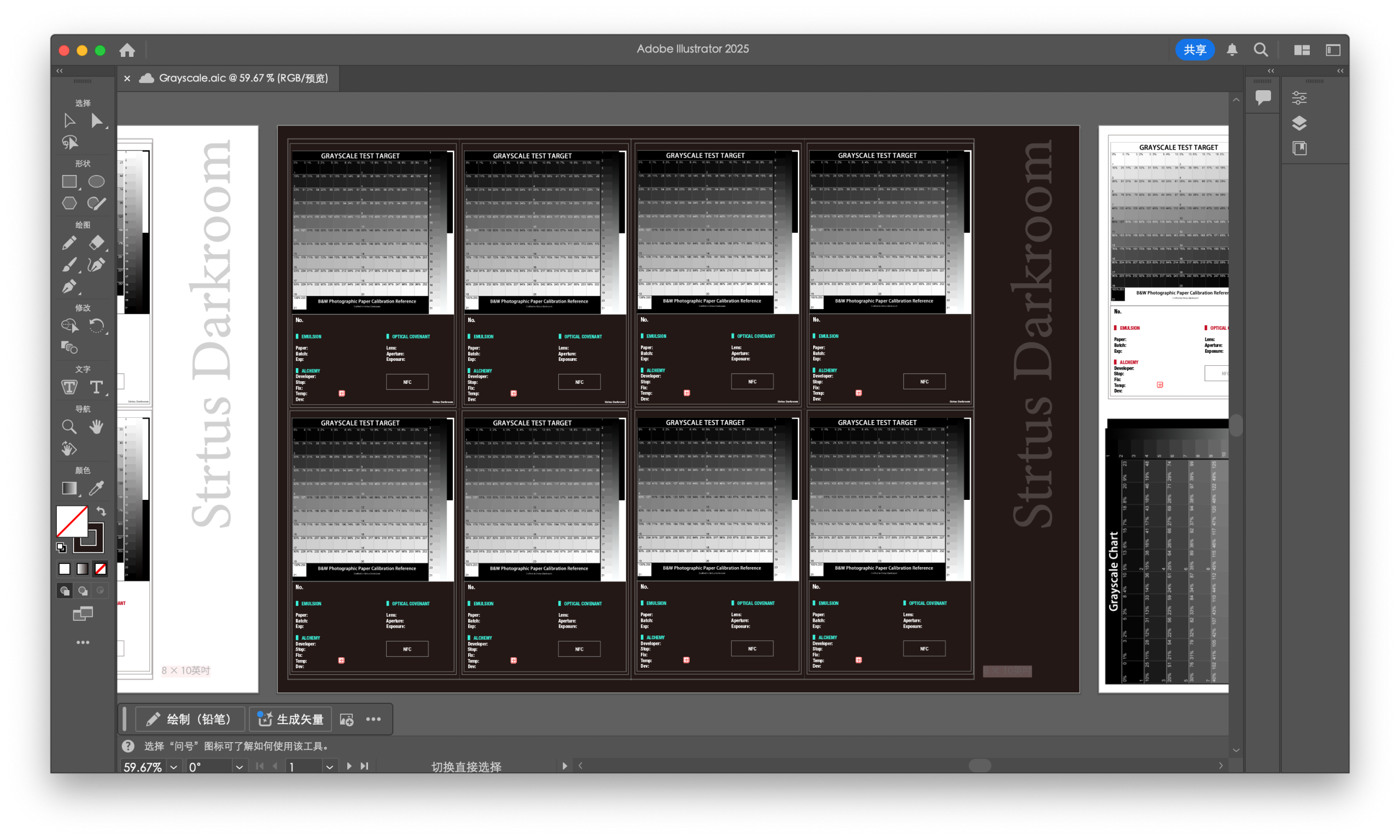
Task: Select the Paintbrush tool
Action: (x=69, y=265)
